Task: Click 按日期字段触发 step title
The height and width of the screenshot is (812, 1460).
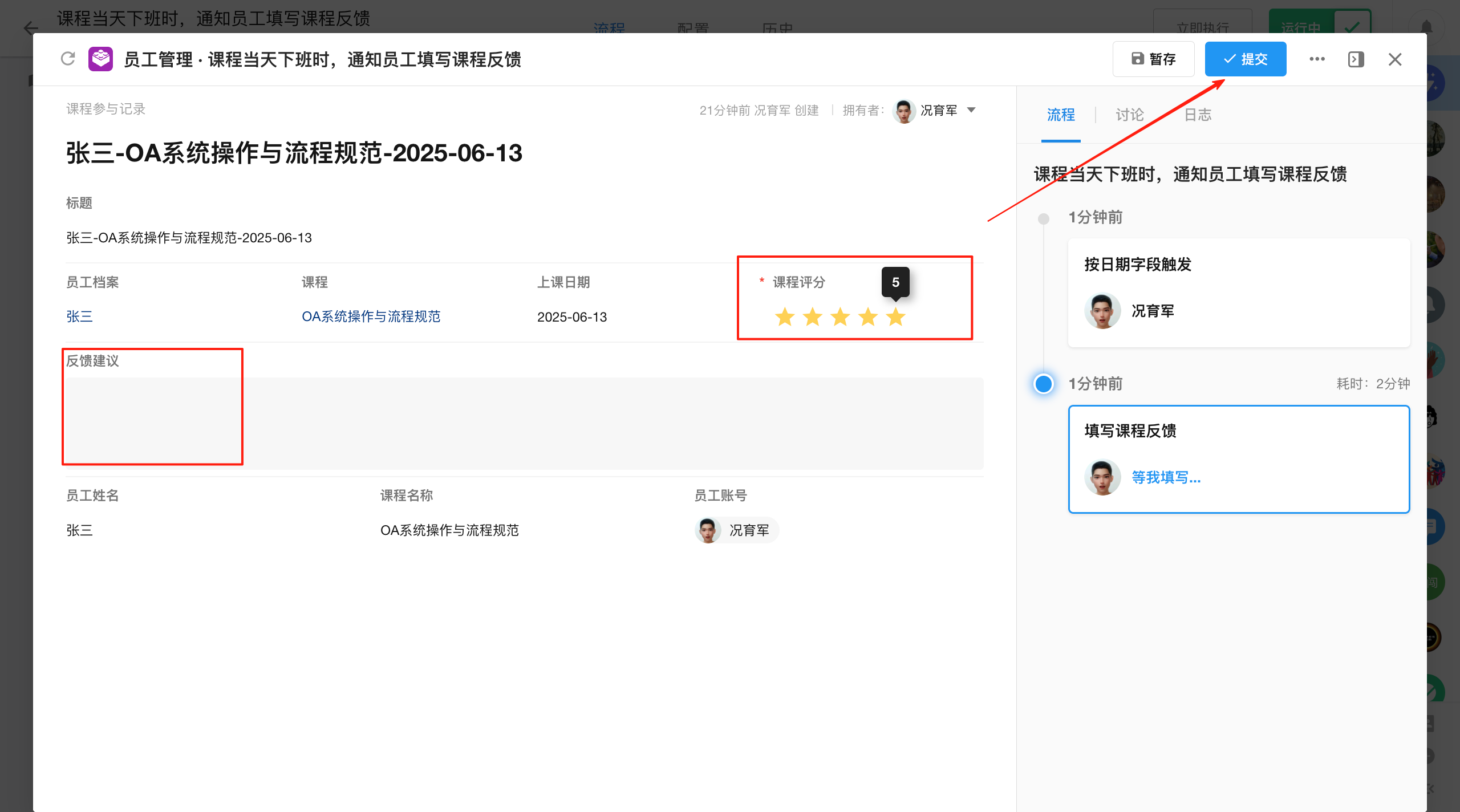Action: click(x=1138, y=264)
